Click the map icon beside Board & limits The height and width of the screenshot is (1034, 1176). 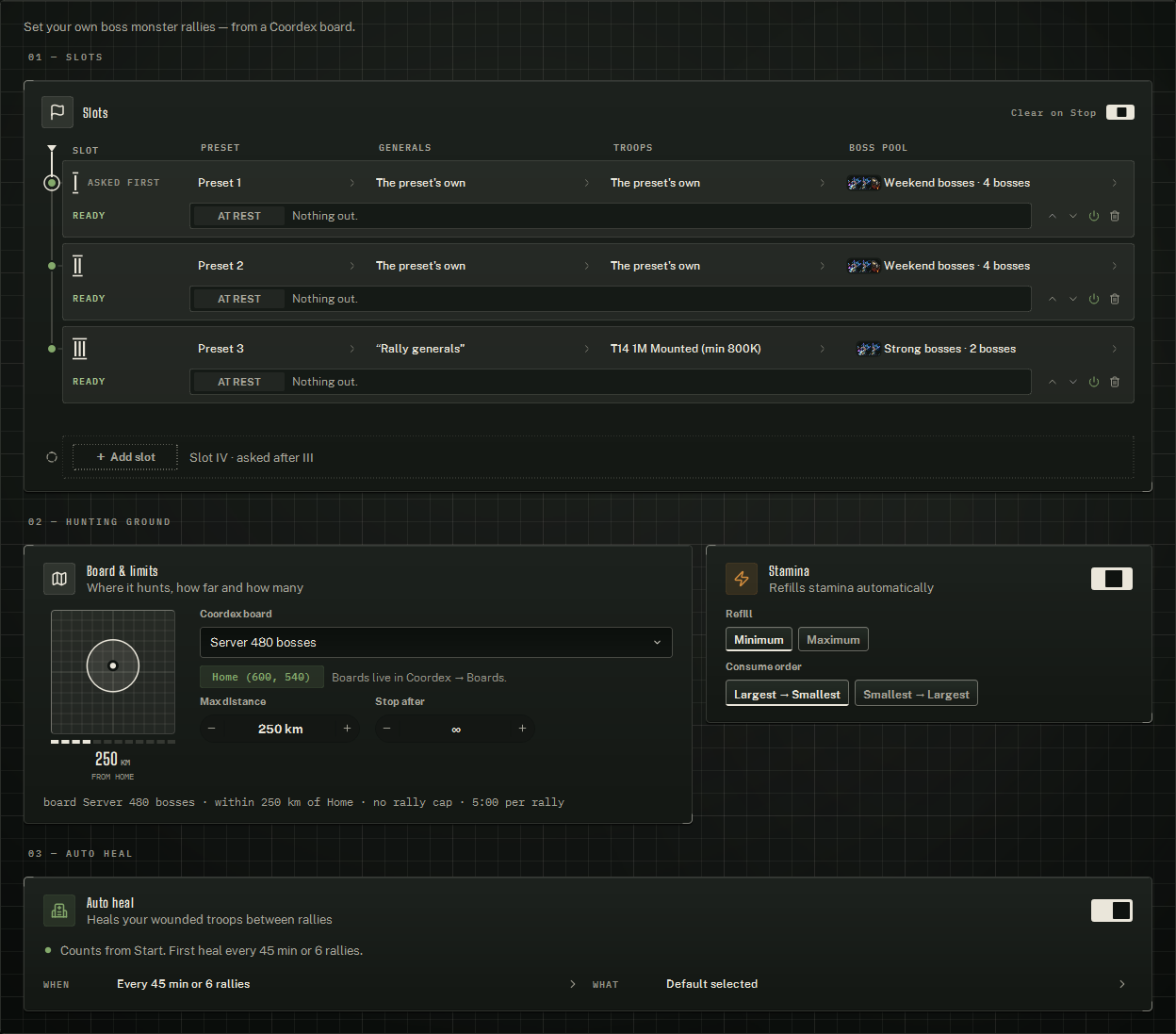(x=59, y=579)
